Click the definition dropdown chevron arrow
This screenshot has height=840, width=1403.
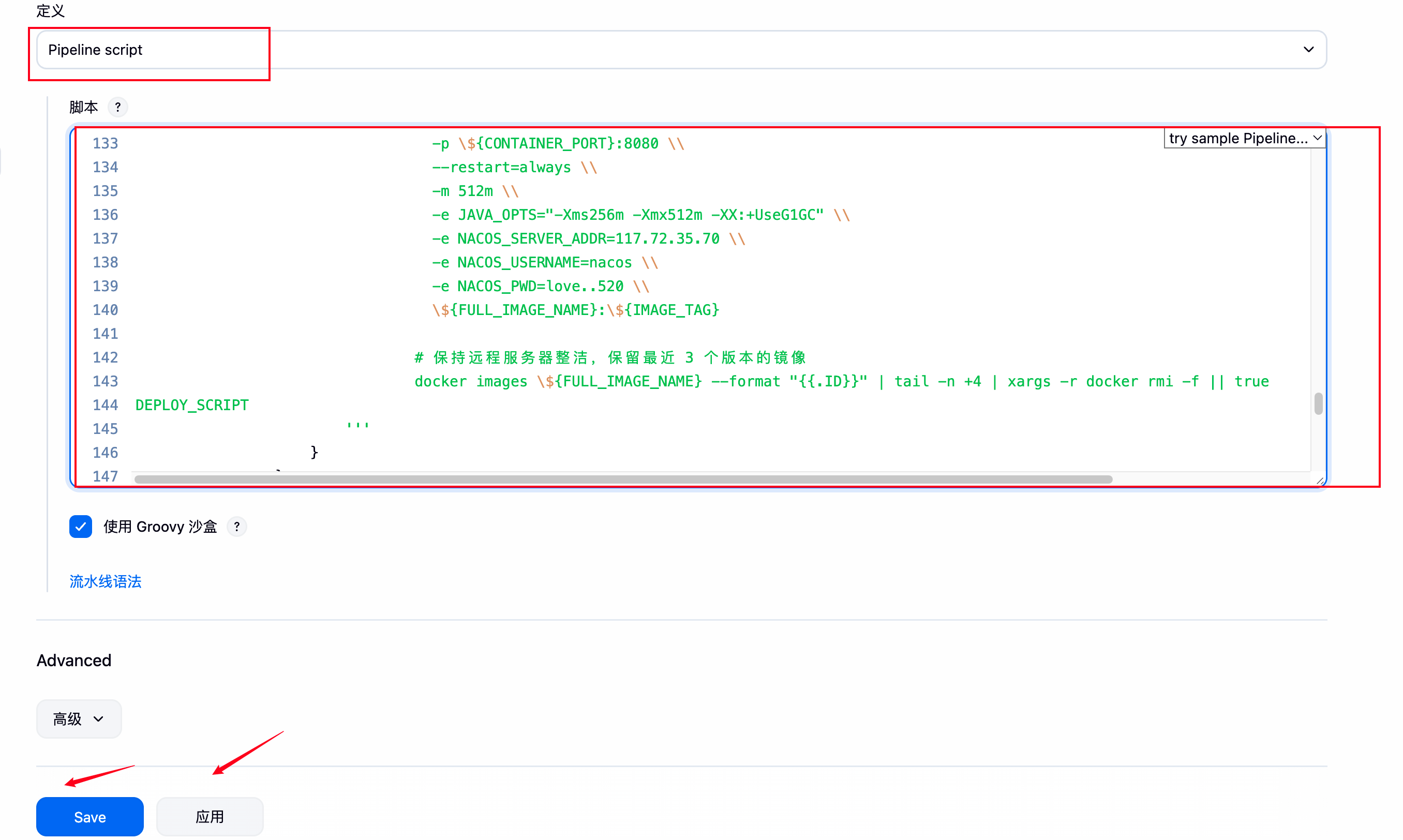coord(1308,50)
